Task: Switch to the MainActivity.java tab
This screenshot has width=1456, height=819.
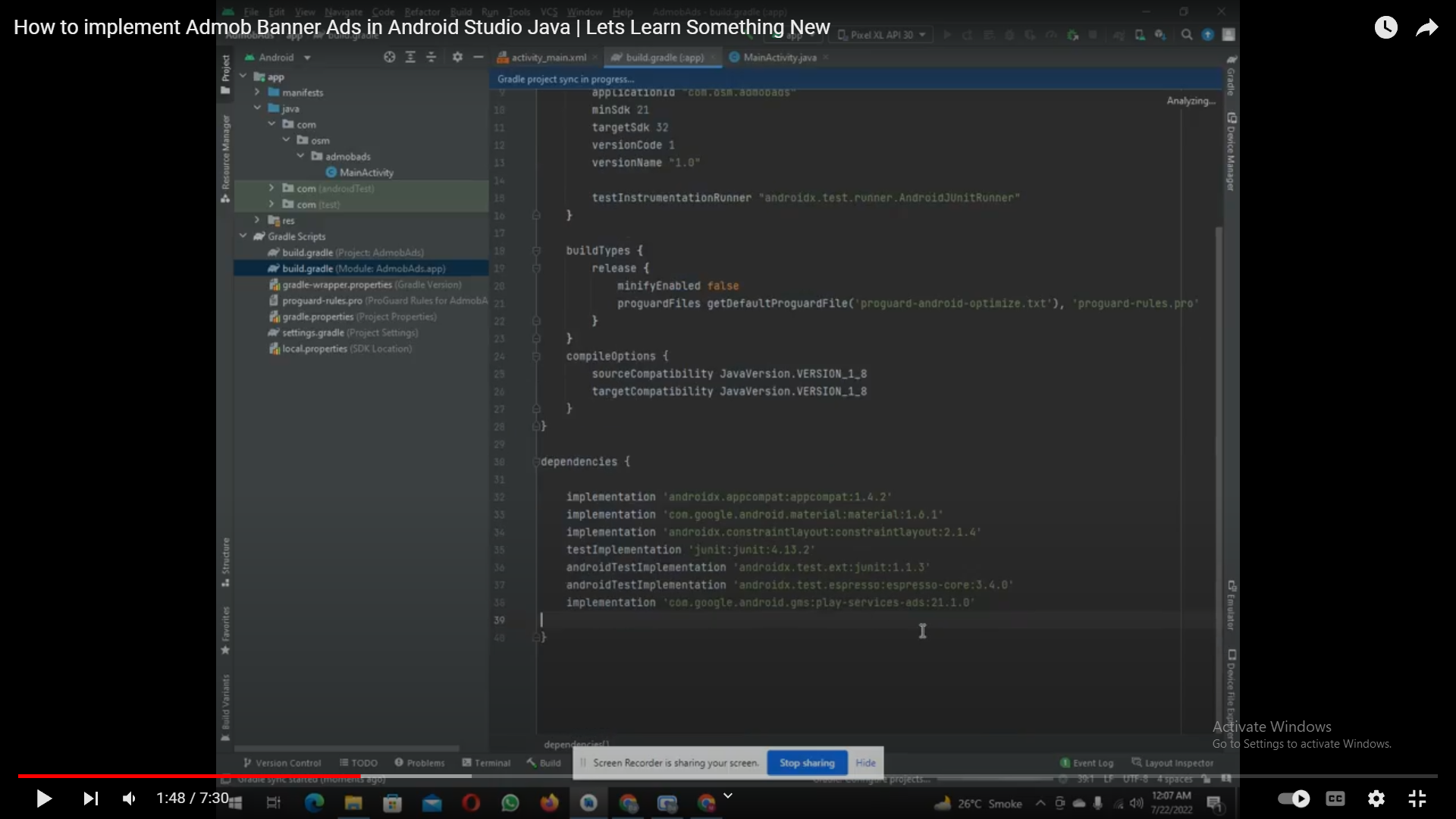Action: pyautogui.click(x=781, y=57)
